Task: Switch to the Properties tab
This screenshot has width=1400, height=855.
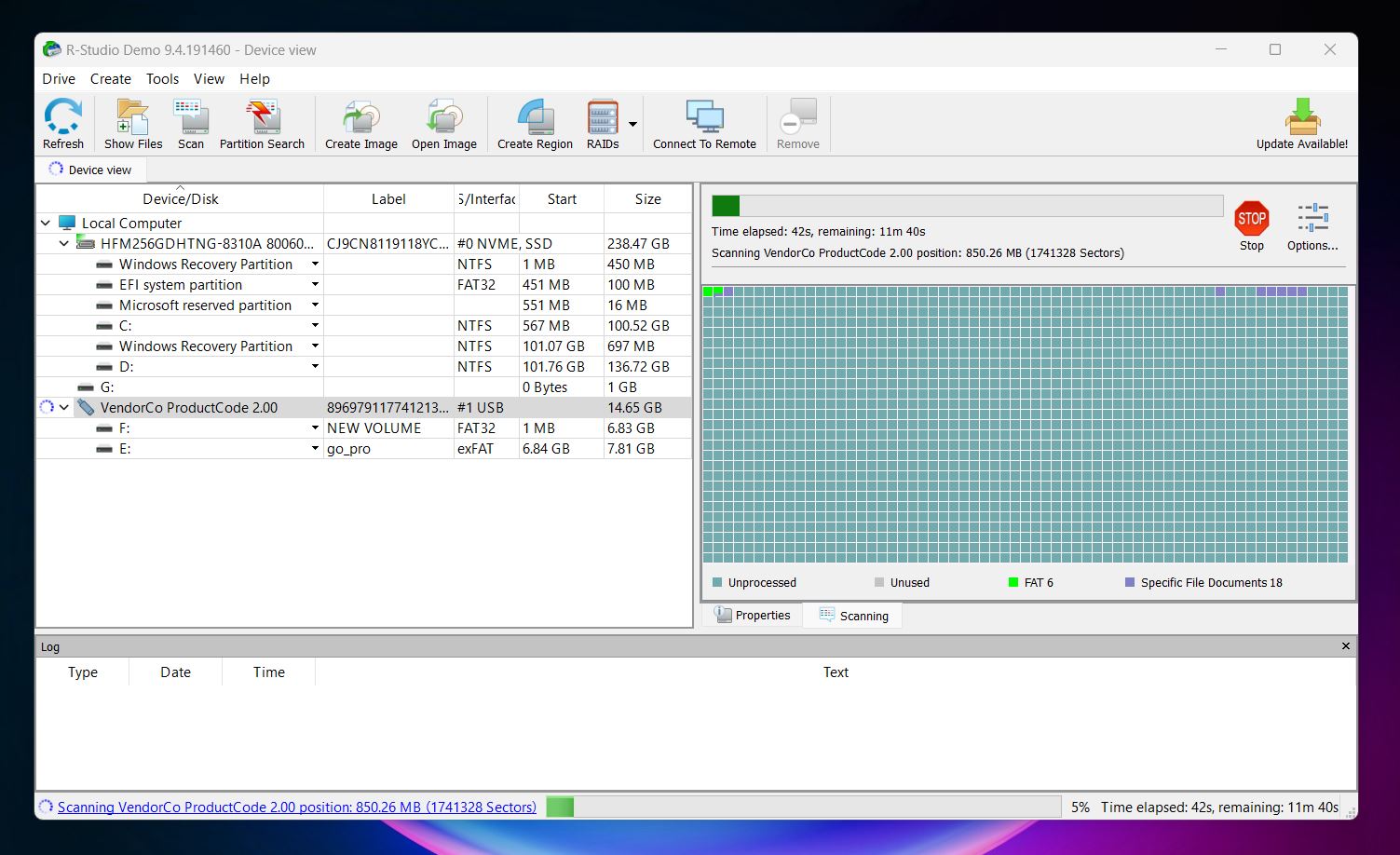Action: click(x=753, y=615)
